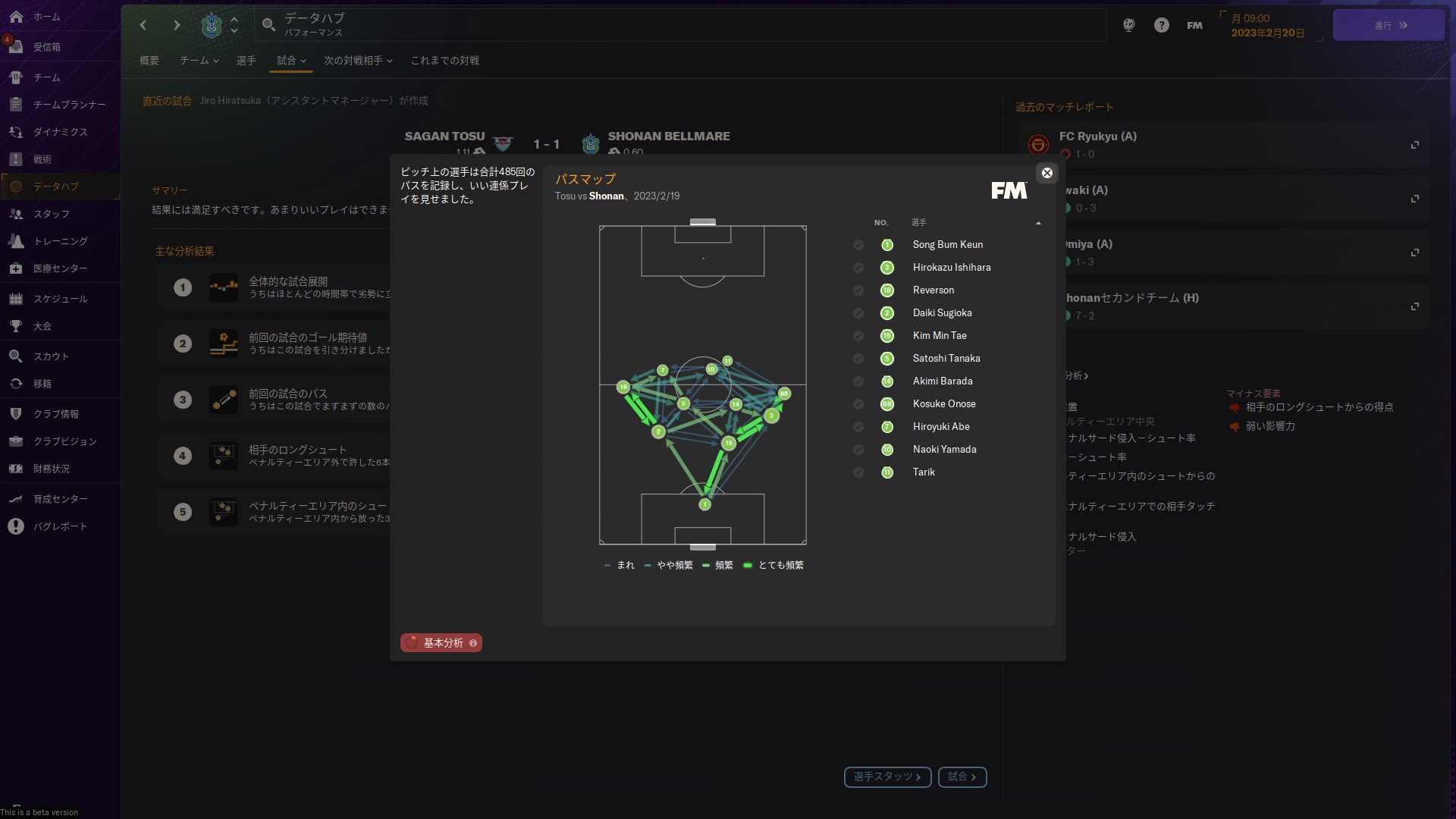Viewport: 1456px width, 819px height.
Task: Open the トレーニング training icon
Action: (16, 240)
